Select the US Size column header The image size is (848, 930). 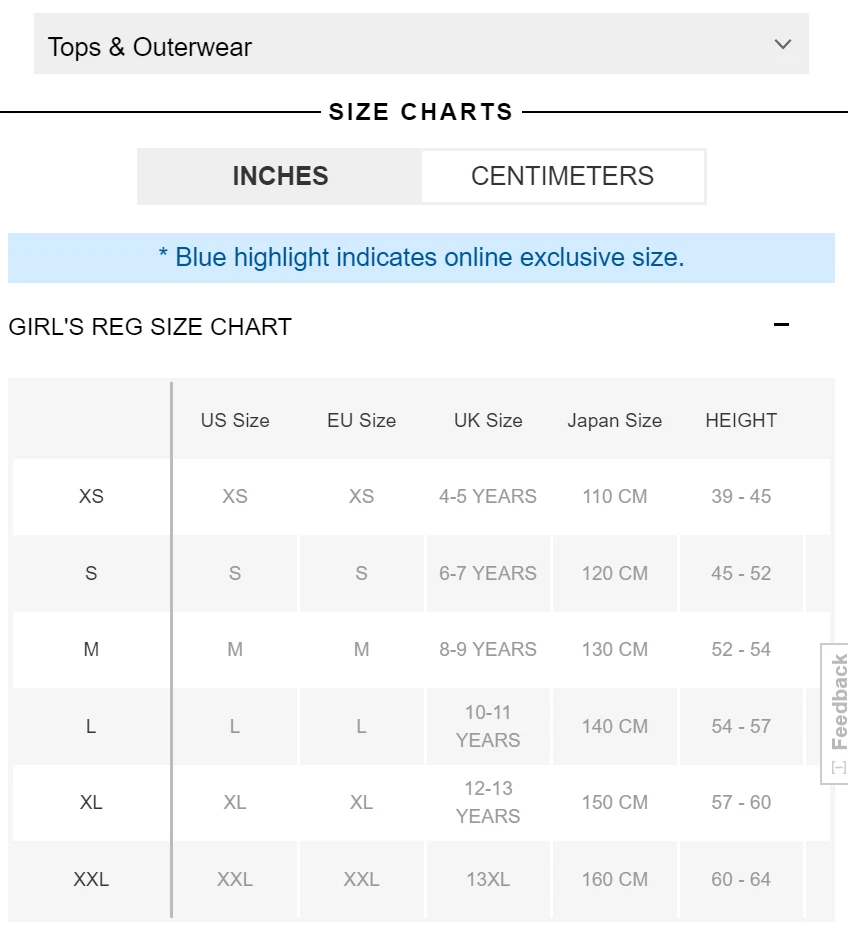coord(235,421)
